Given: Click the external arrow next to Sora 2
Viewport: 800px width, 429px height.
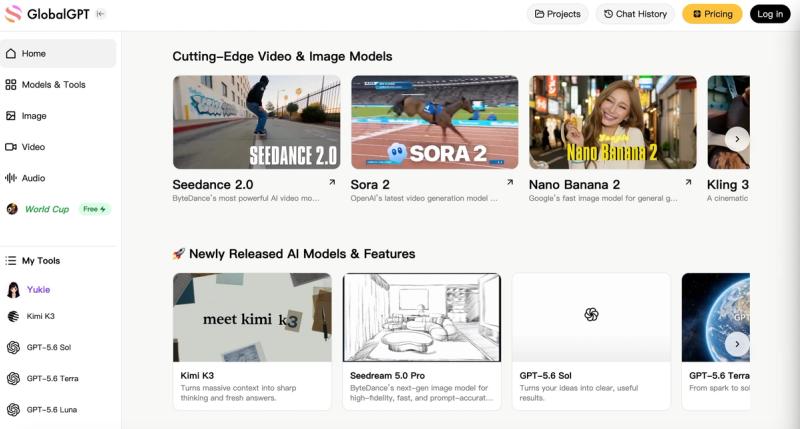Looking at the screenshot, I should click(x=510, y=182).
